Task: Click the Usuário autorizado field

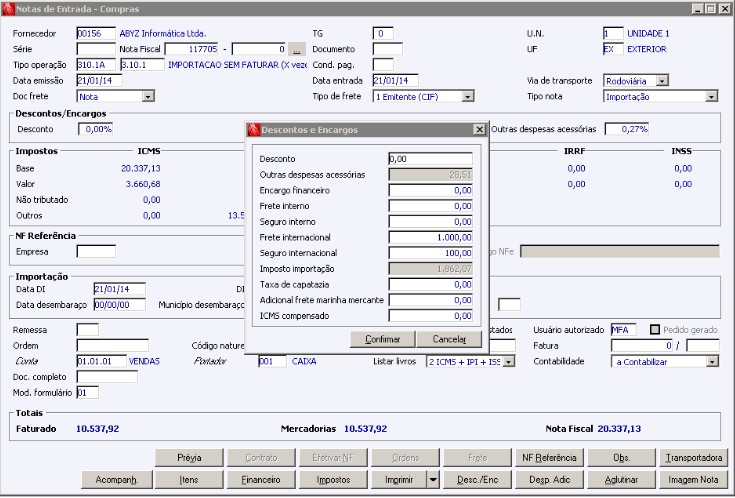Action: [623, 330]
